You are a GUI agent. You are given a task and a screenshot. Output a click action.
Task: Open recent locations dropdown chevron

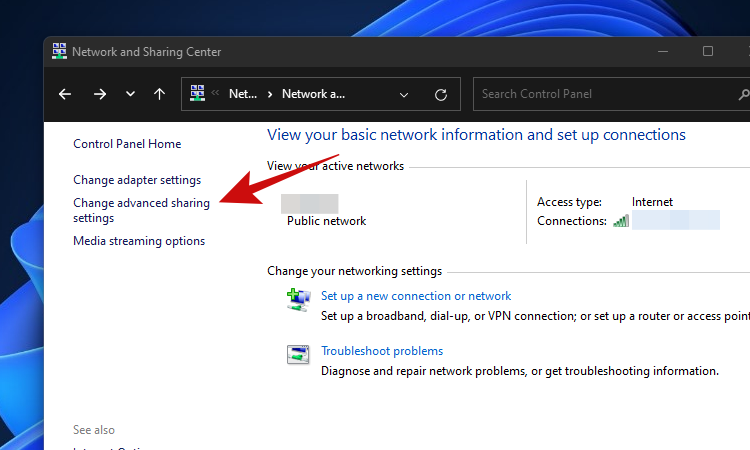(130, 94)
